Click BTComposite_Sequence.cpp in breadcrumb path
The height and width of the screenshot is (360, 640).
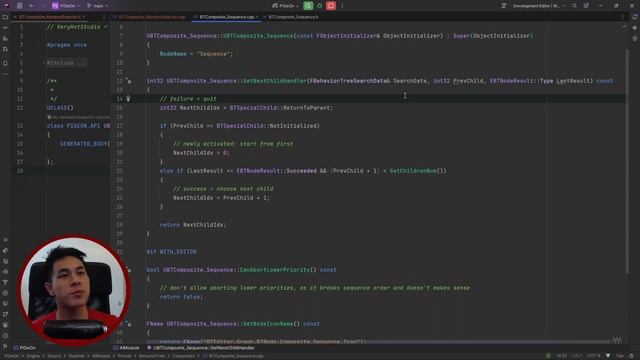click(x=233, y=356)
